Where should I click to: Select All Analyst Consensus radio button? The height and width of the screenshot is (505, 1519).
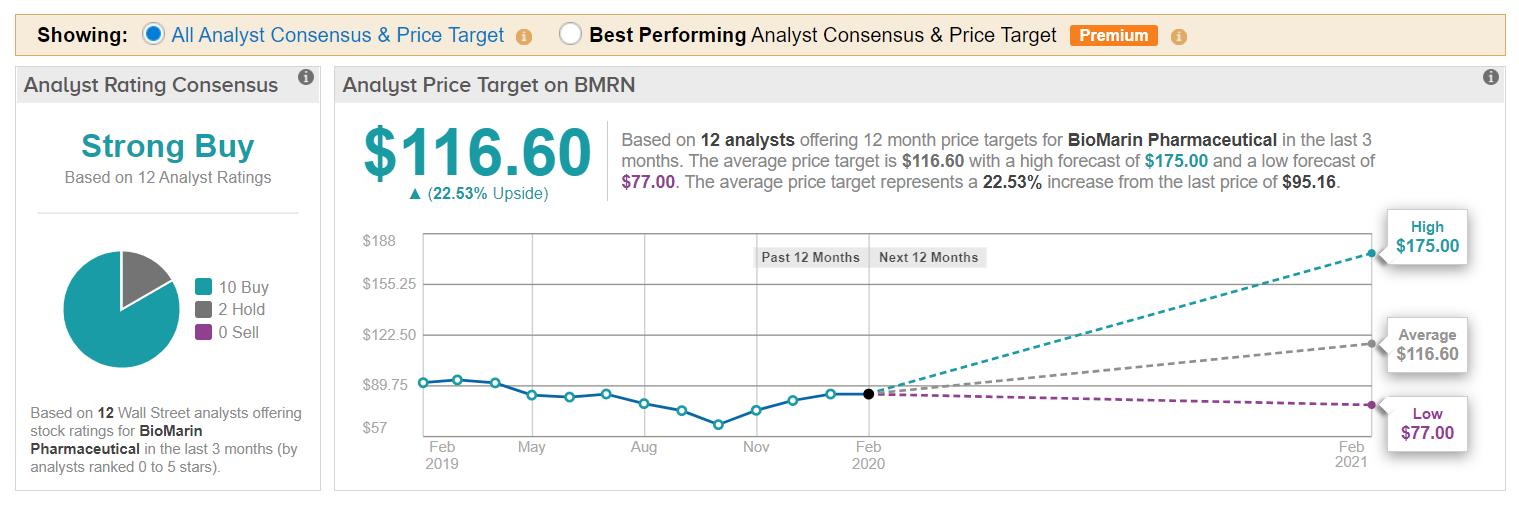click(153, 35)
